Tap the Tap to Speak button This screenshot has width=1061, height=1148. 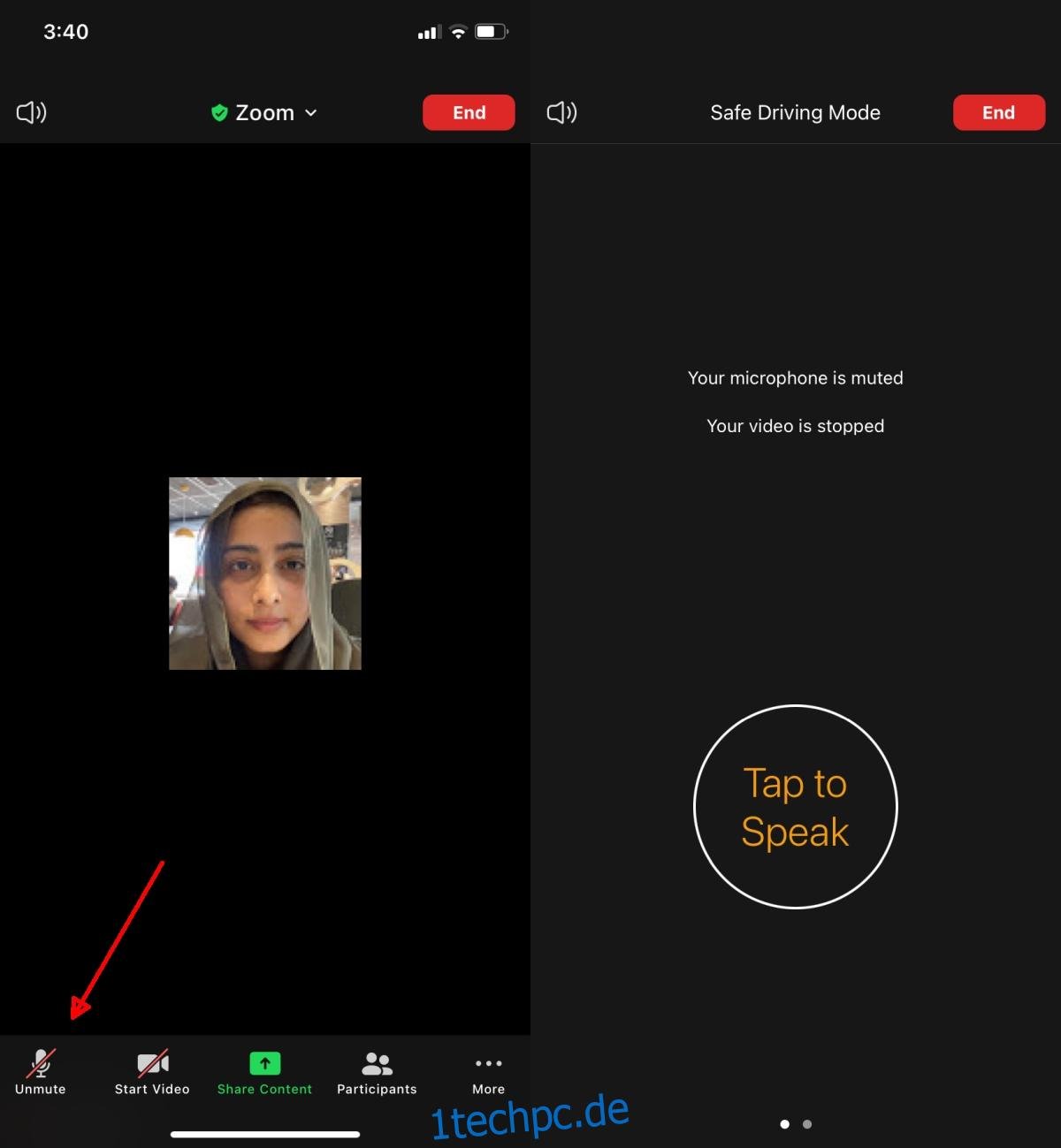[x=796, y=806]
